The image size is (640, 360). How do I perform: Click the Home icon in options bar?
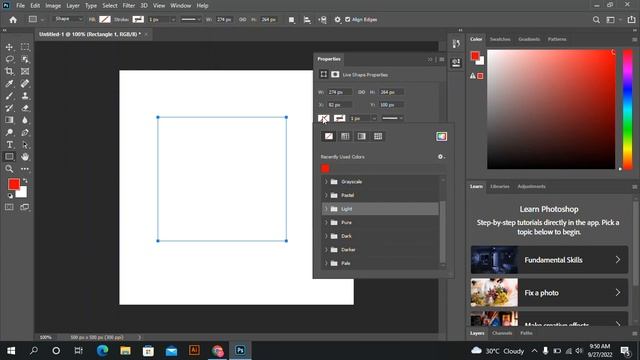pyautogui.click(x=13, y=20)
